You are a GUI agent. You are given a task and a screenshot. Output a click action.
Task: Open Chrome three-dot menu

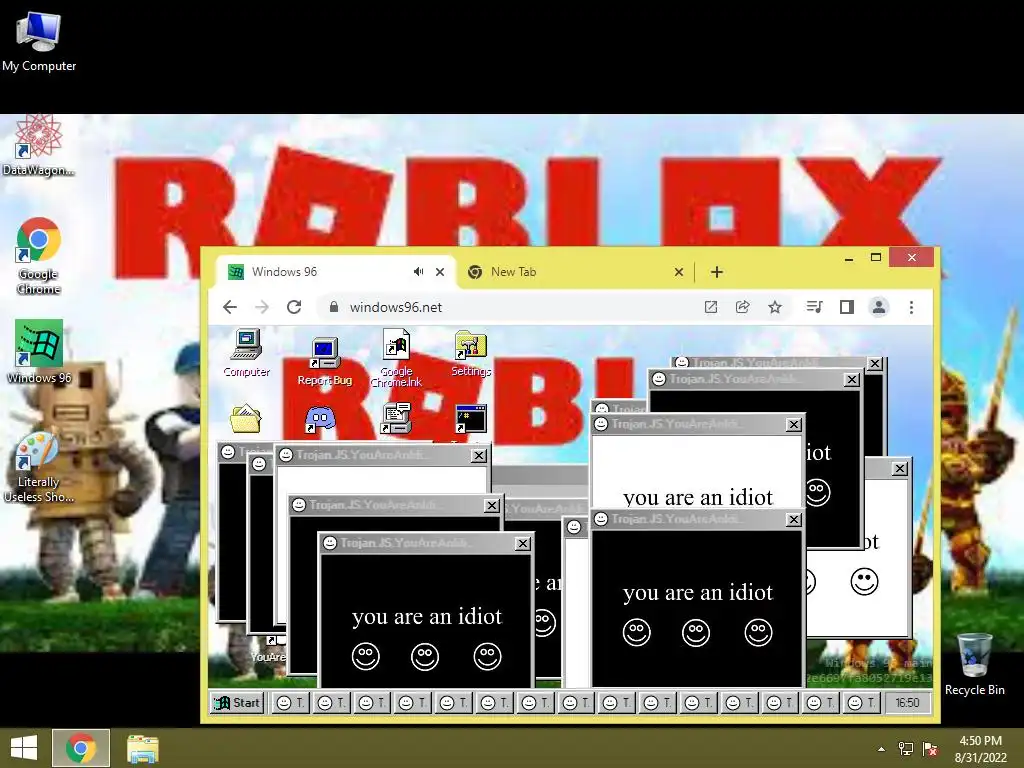(x=911, y=307)
